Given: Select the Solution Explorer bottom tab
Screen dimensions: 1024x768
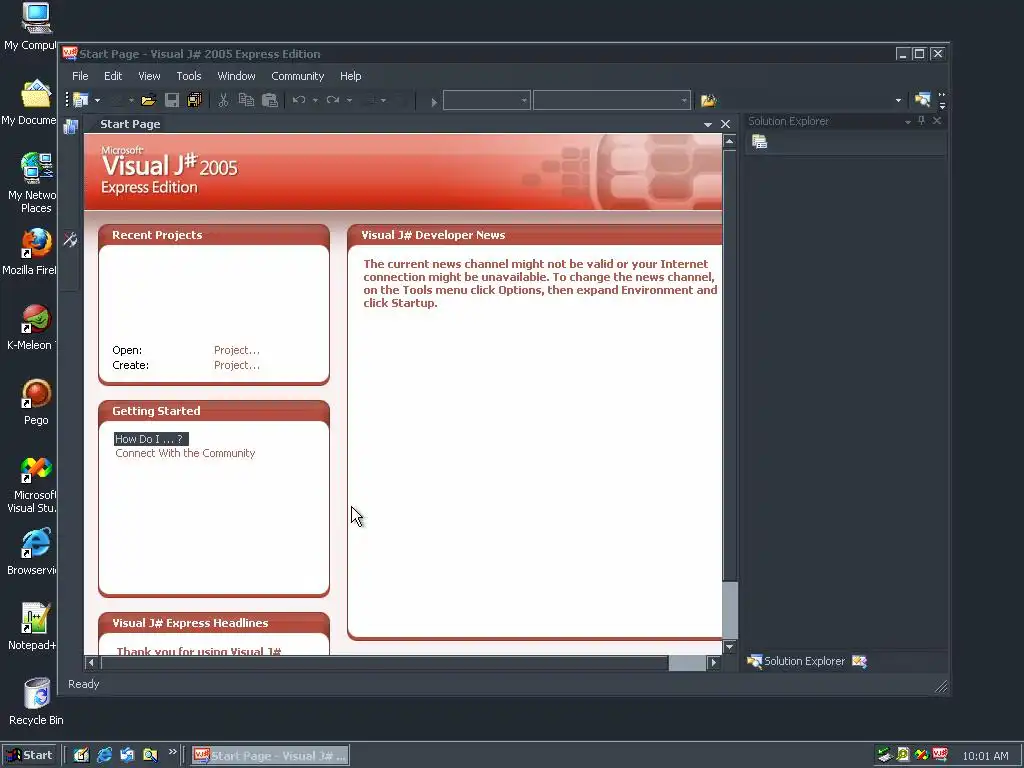Looking at the screenshot, I should [796, 661].
